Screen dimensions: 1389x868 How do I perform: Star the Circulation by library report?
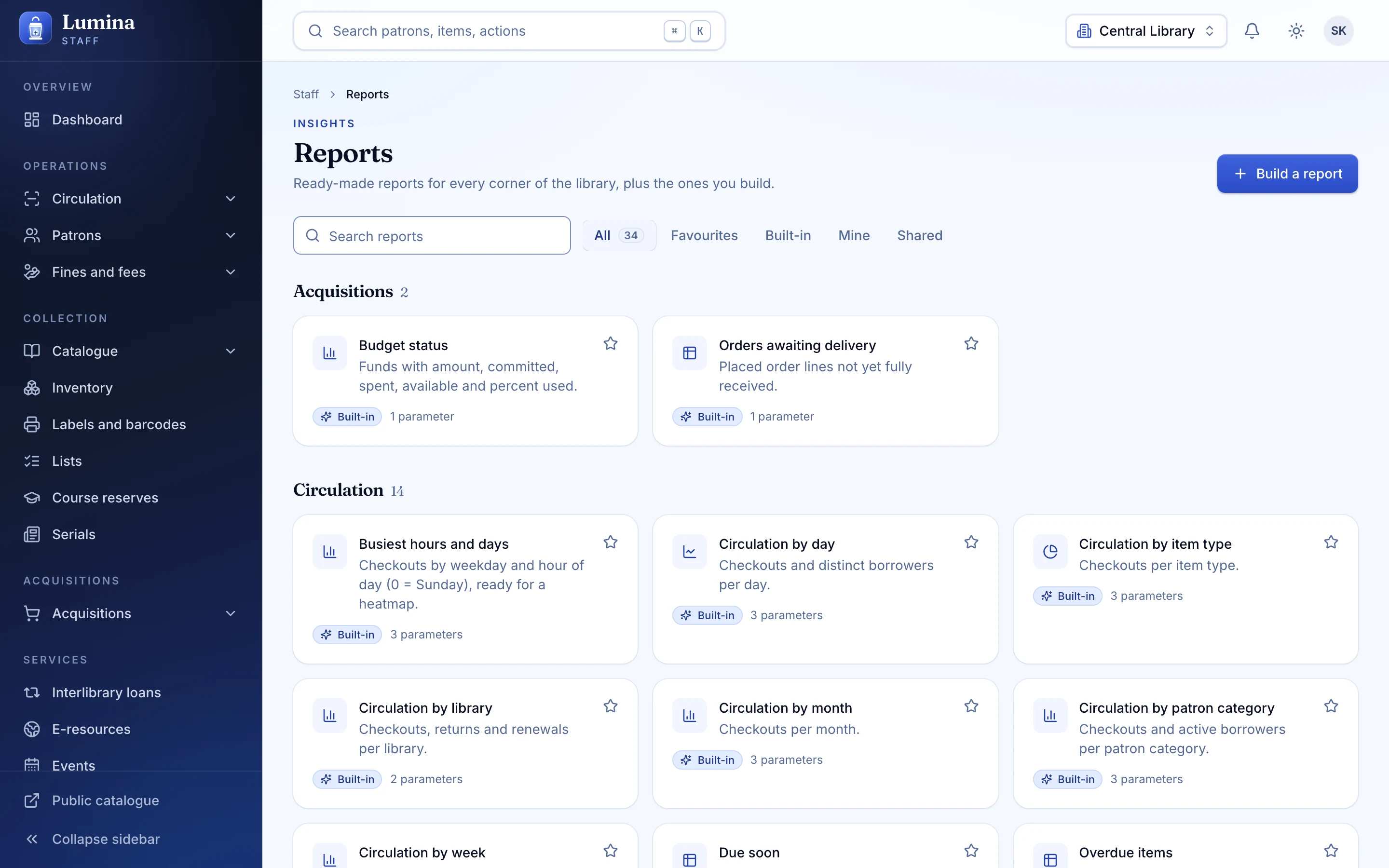tap(611, 706)
